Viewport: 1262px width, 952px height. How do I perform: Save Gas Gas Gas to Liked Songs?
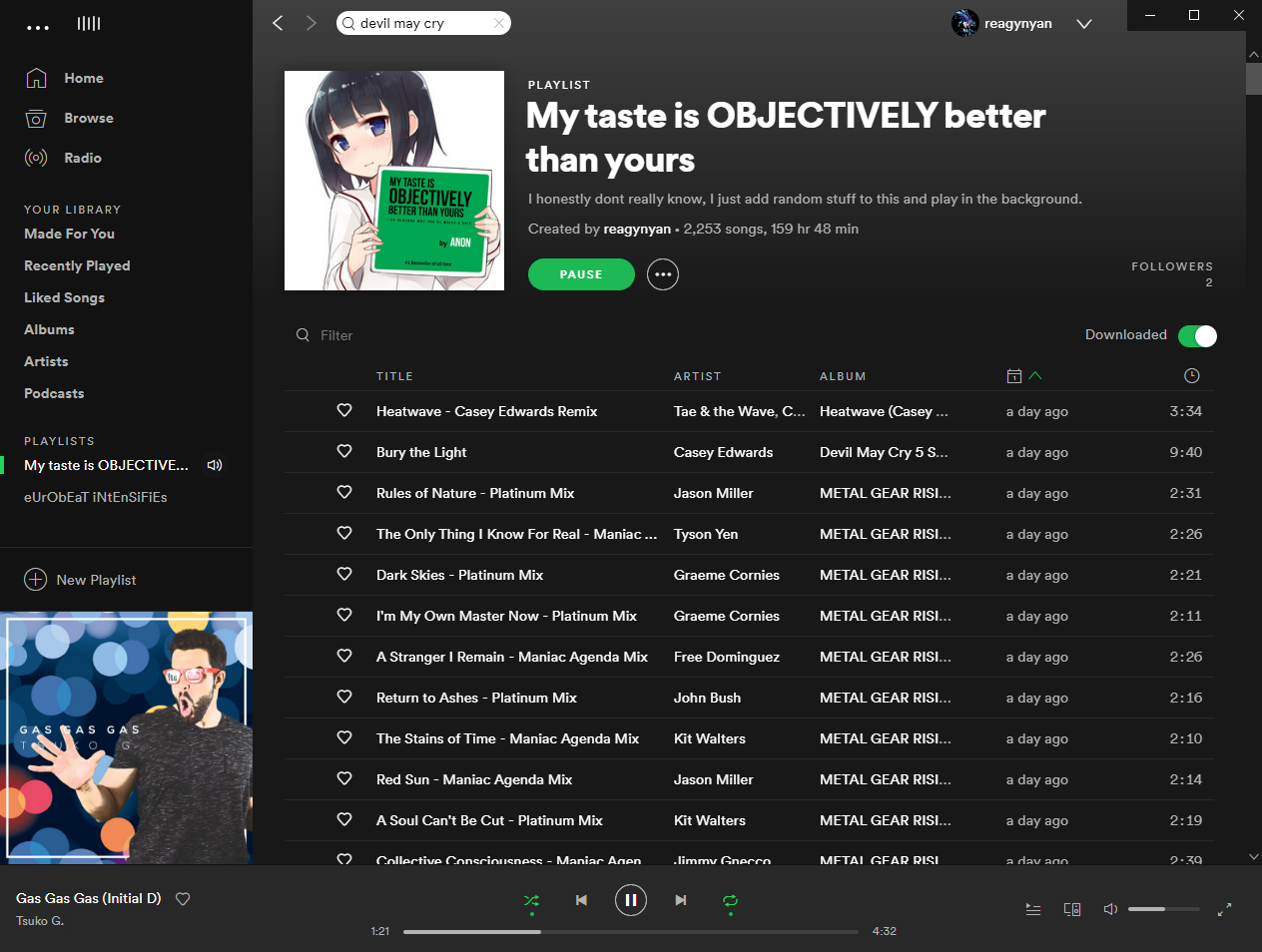183,898
